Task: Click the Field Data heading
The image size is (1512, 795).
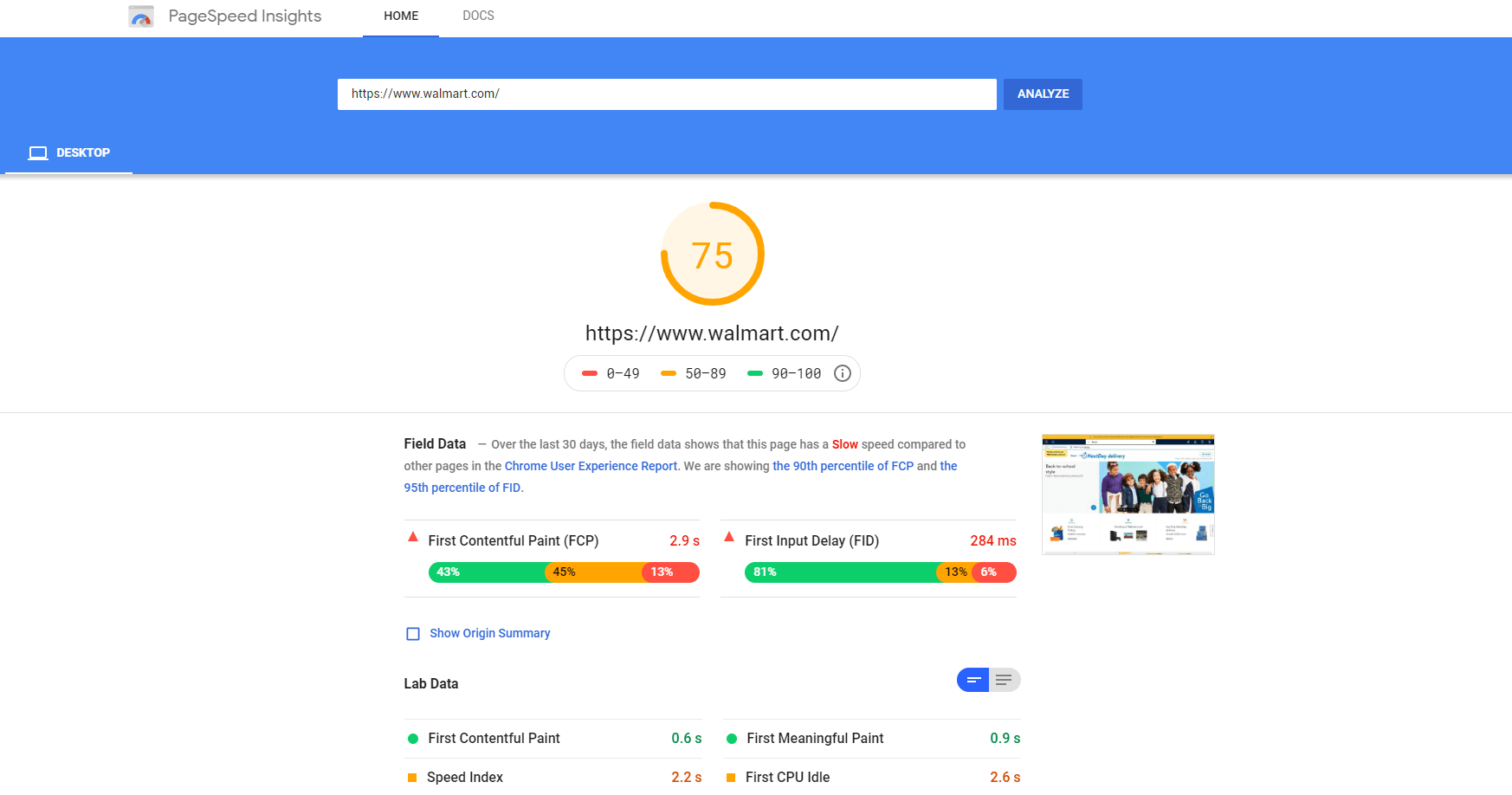Action: tap(435, 444)
